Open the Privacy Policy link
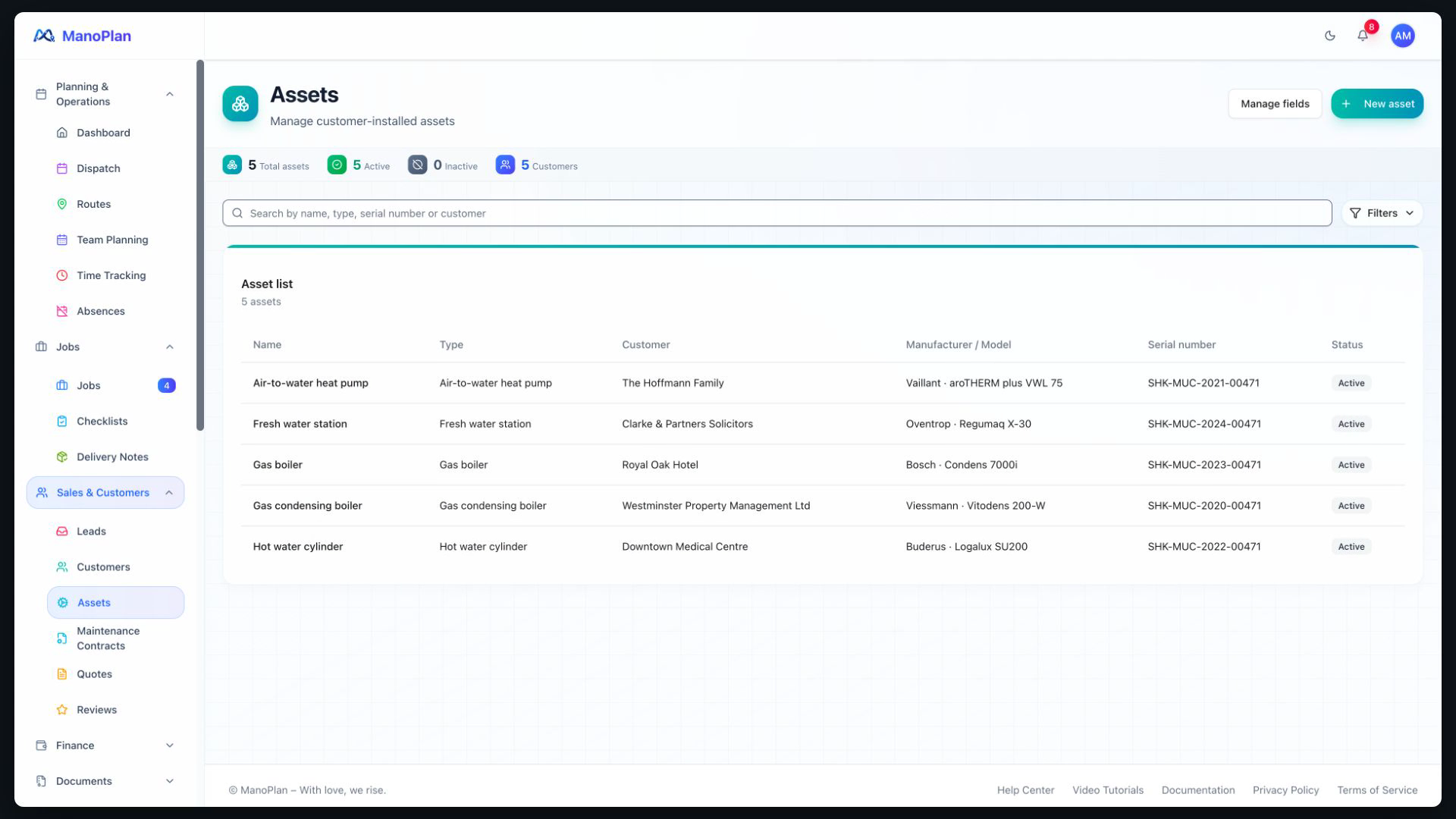 pos(1285,790)
